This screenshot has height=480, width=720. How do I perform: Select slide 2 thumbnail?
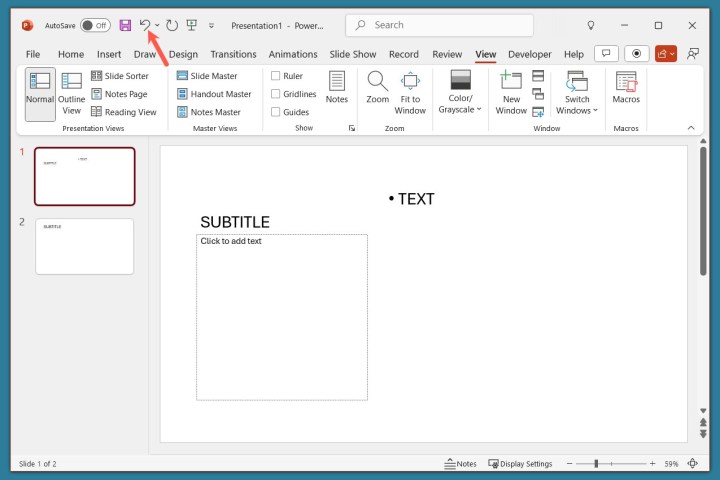(84, 247)
